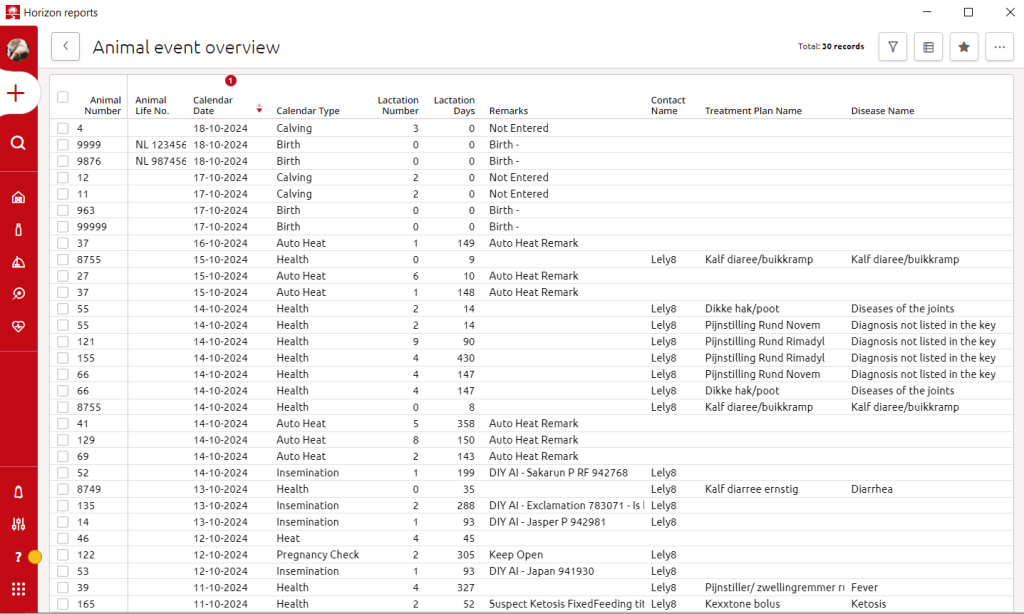This screenshot has height=614, width=1024.
Task: Select DIY AI - Sakarun P RF 942768 remark
Action: point(558,473)
